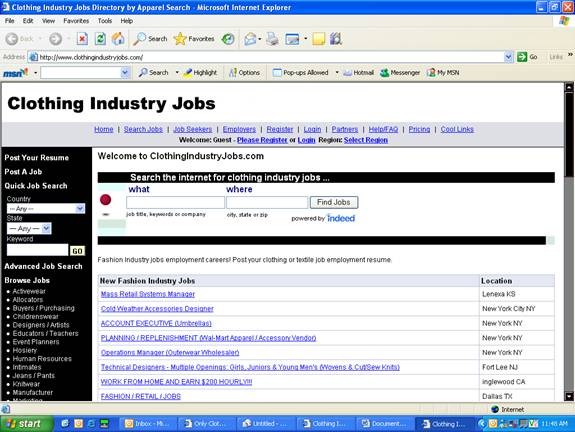575x432 pixels.
Task: Expand the Edit icon dropdown arrow
Action: (305, 39)
